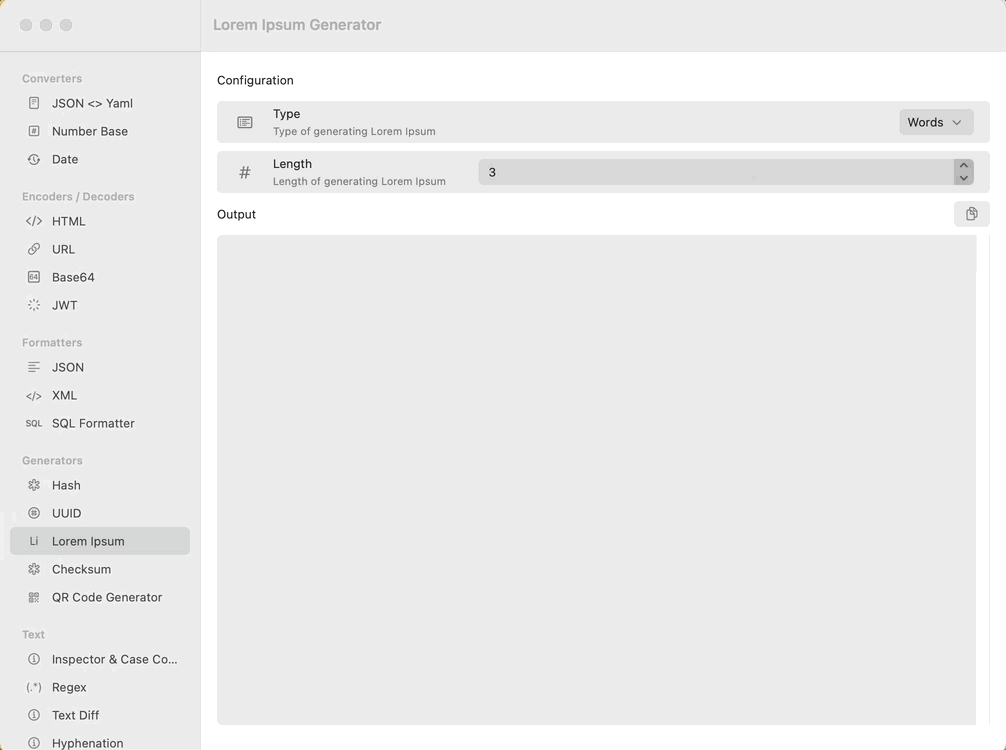The image size is (1006, 750).
Task: Open the Base64 tool
Action: [100, 277]
